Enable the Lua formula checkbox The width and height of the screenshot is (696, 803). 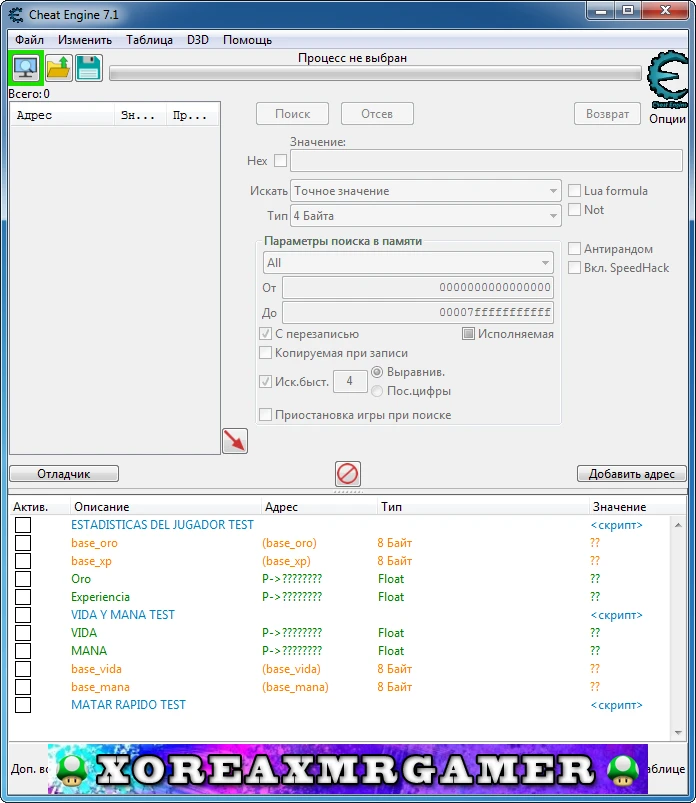pyautogui.click(x=575, y=191)
